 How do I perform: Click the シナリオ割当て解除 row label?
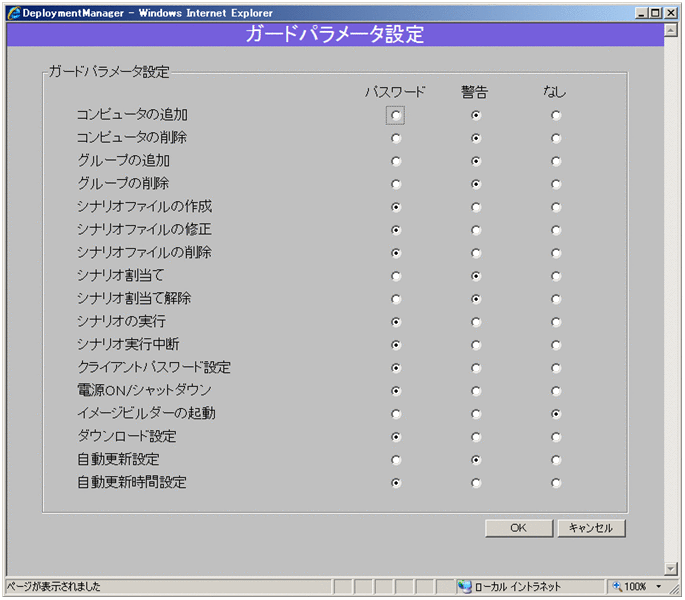(134, 298)
